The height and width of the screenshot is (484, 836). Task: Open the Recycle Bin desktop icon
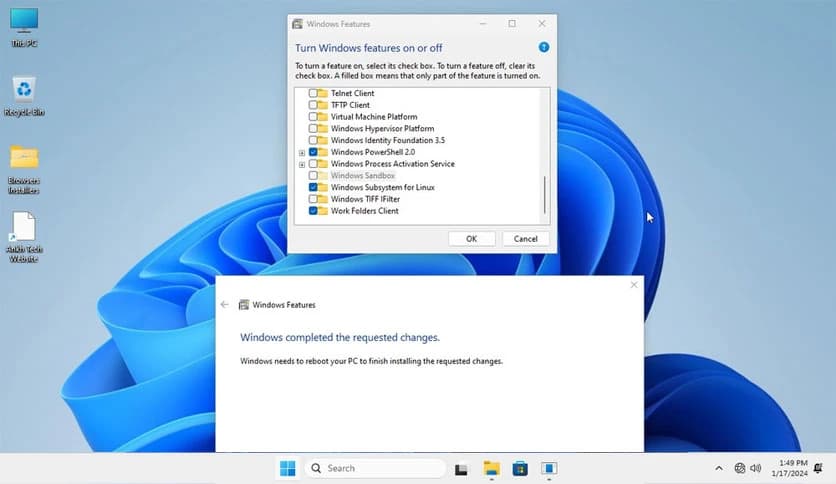click(24, 96)
